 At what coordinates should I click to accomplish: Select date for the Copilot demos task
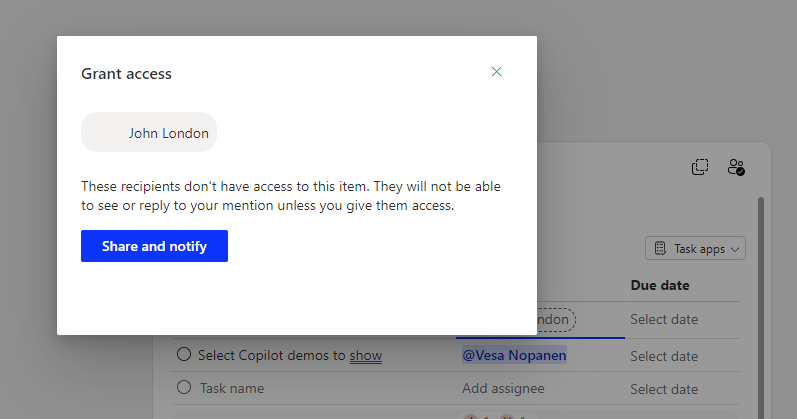click(664, 356)
